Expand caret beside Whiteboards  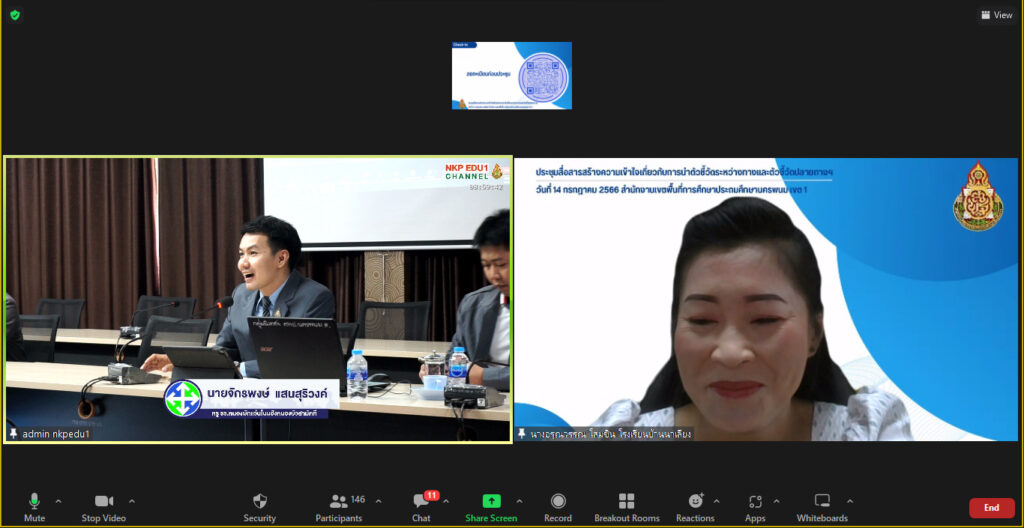click(x=850, y=501)
